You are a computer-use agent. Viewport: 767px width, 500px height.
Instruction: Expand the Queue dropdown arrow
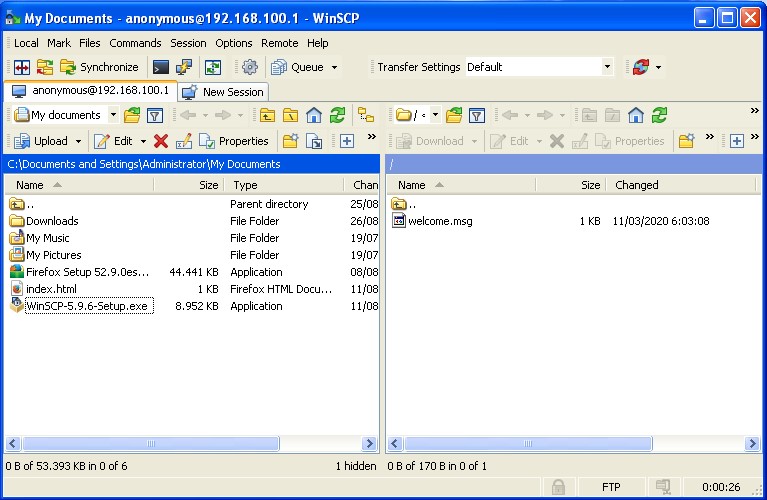[x=334, y=67]
